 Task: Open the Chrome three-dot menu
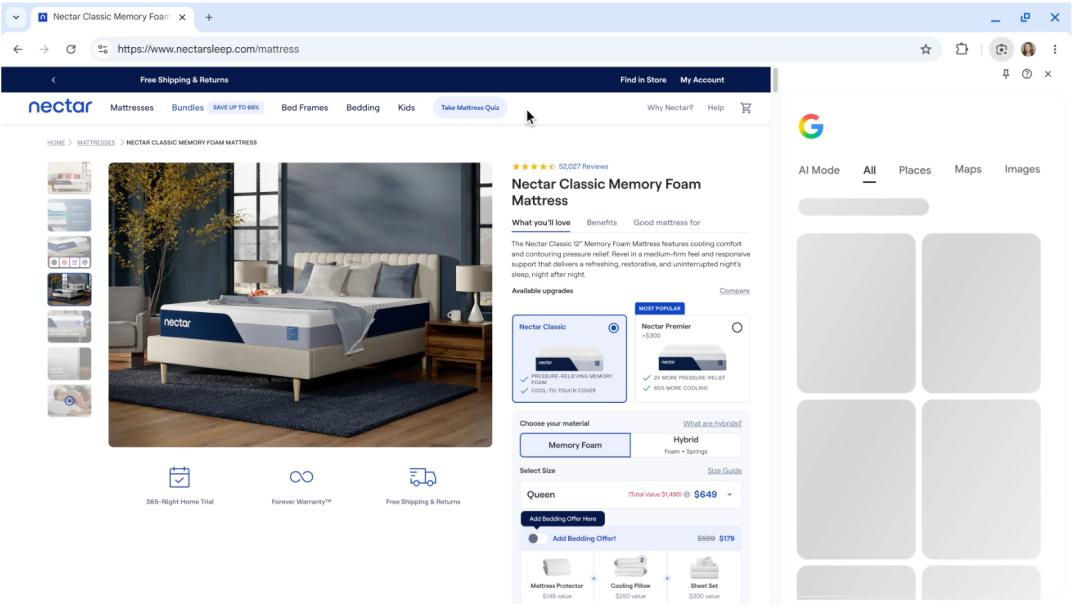[1055, 49]
